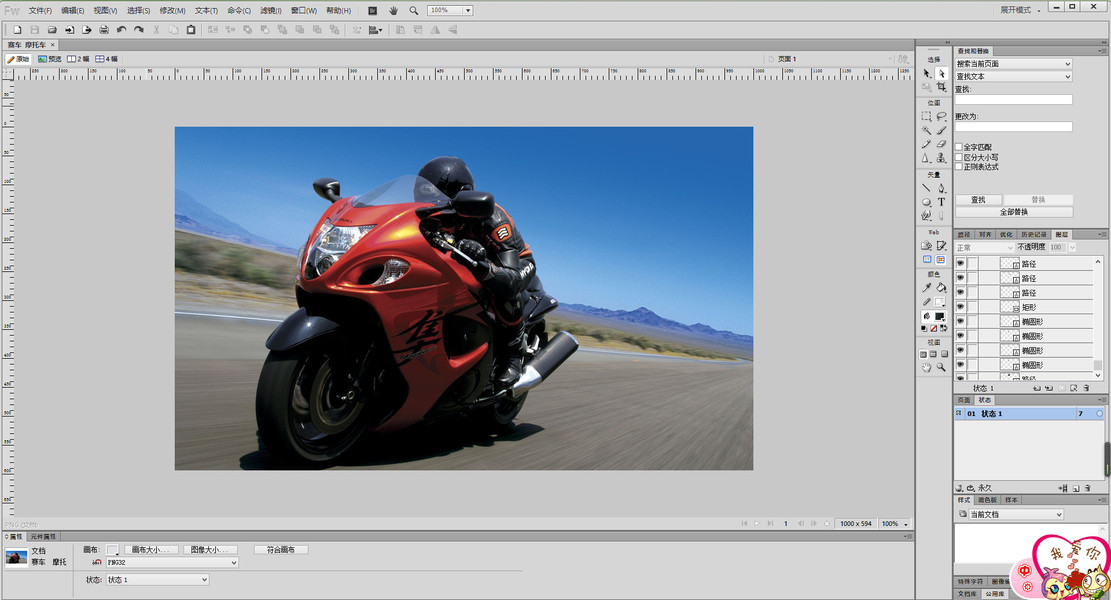Delete selected layer with trash icon
1111x600 pixels.
tap(1087, 388)
